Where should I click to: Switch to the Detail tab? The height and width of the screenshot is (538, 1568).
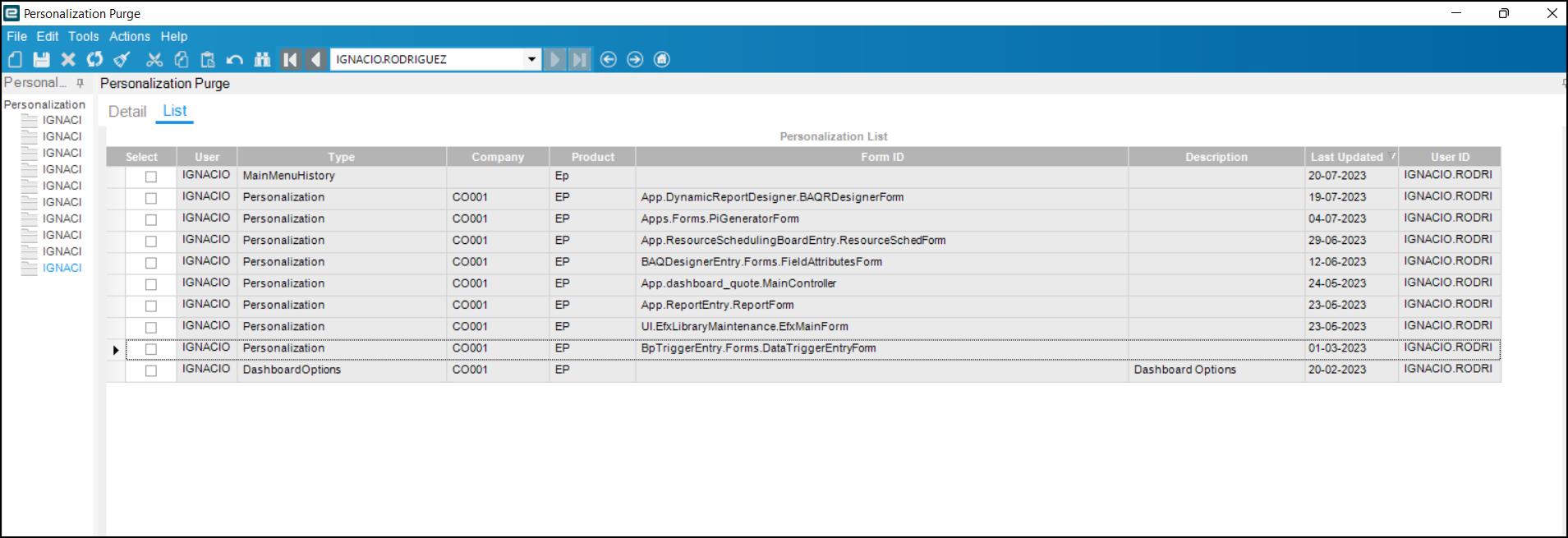click(x=127, y=112)
